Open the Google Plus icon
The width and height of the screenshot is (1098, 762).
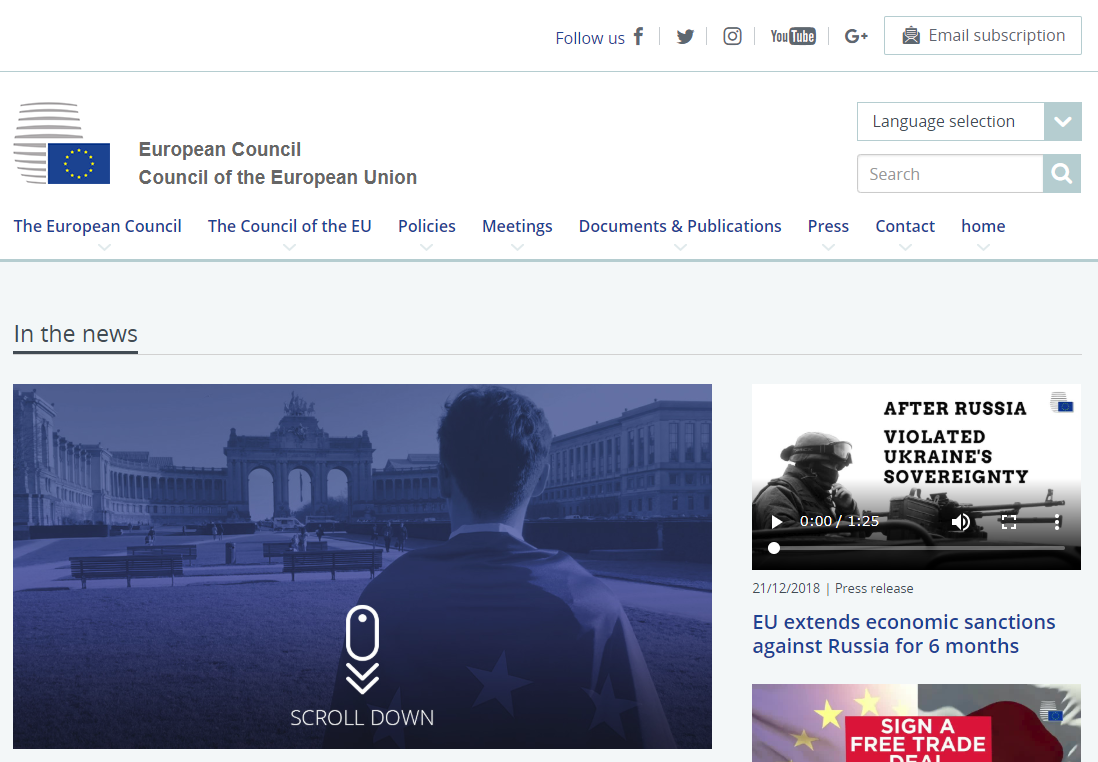point(856,36)
